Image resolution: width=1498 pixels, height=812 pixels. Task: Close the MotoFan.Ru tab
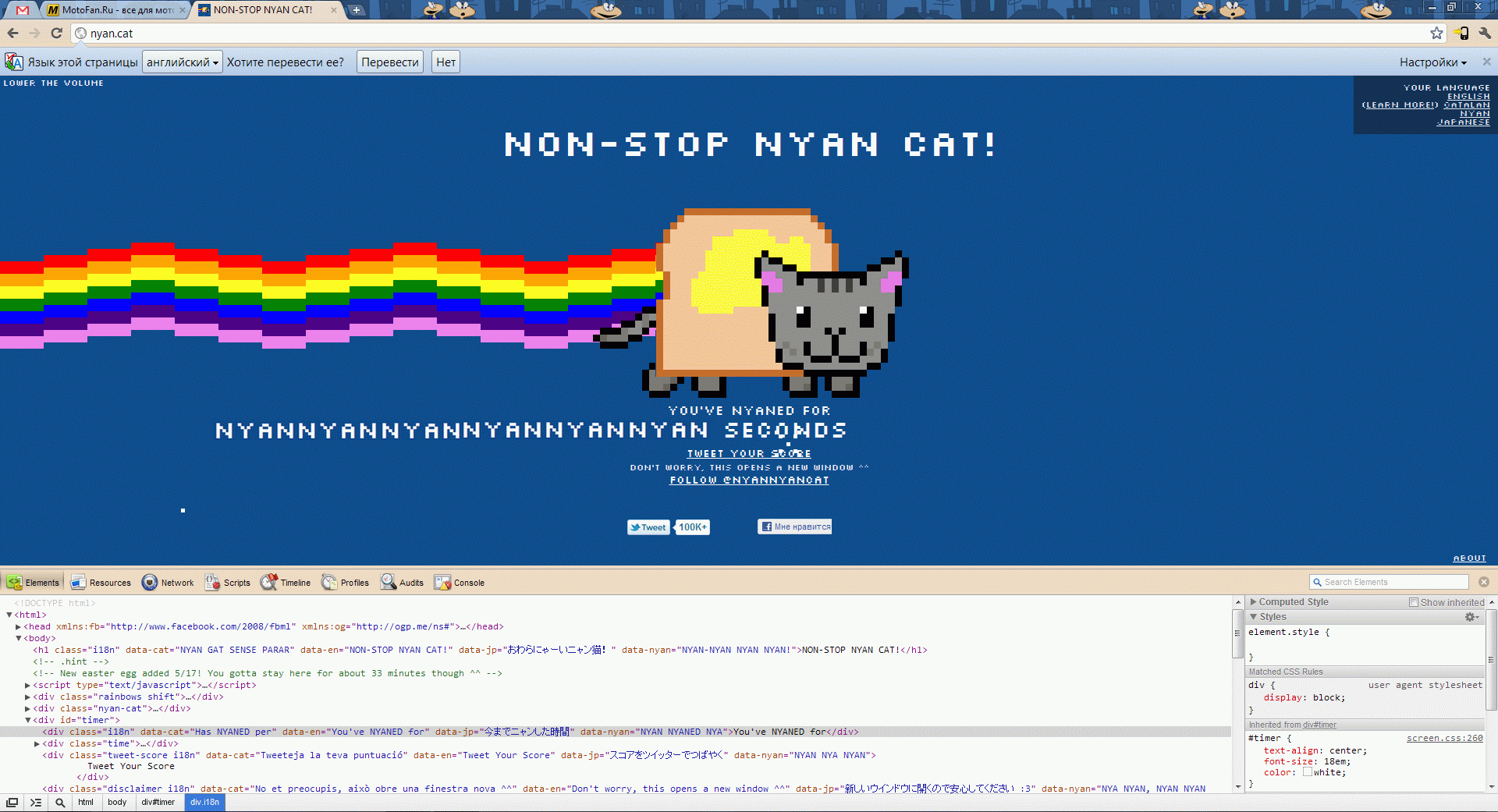pos(183,10)
